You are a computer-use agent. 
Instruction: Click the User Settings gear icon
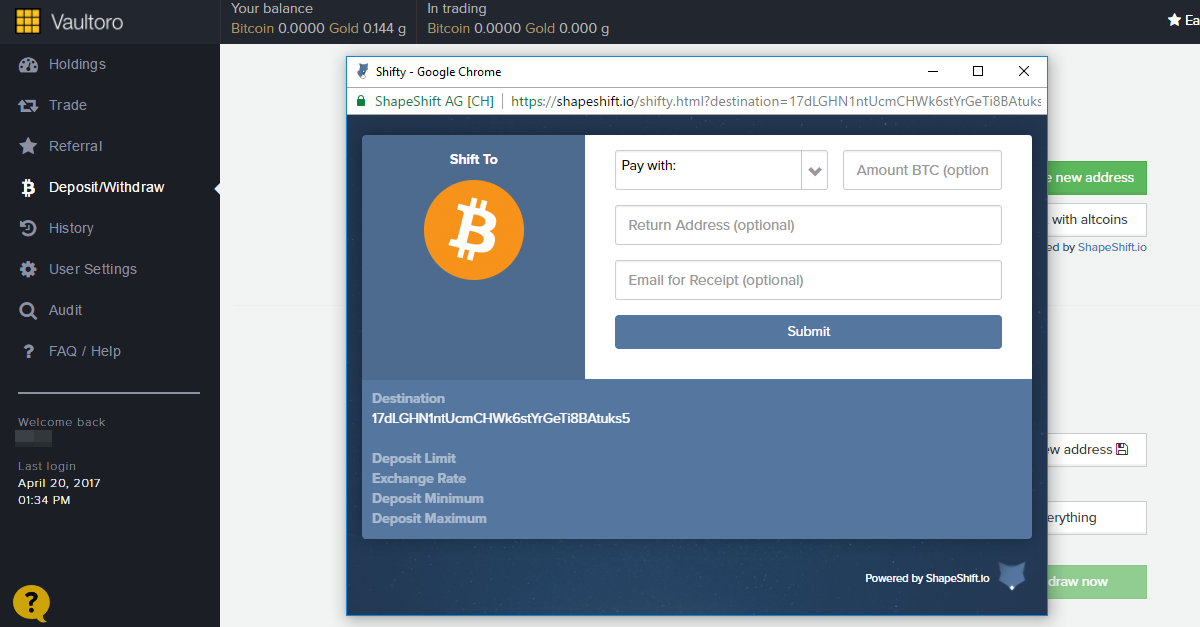tap(29, 269)
